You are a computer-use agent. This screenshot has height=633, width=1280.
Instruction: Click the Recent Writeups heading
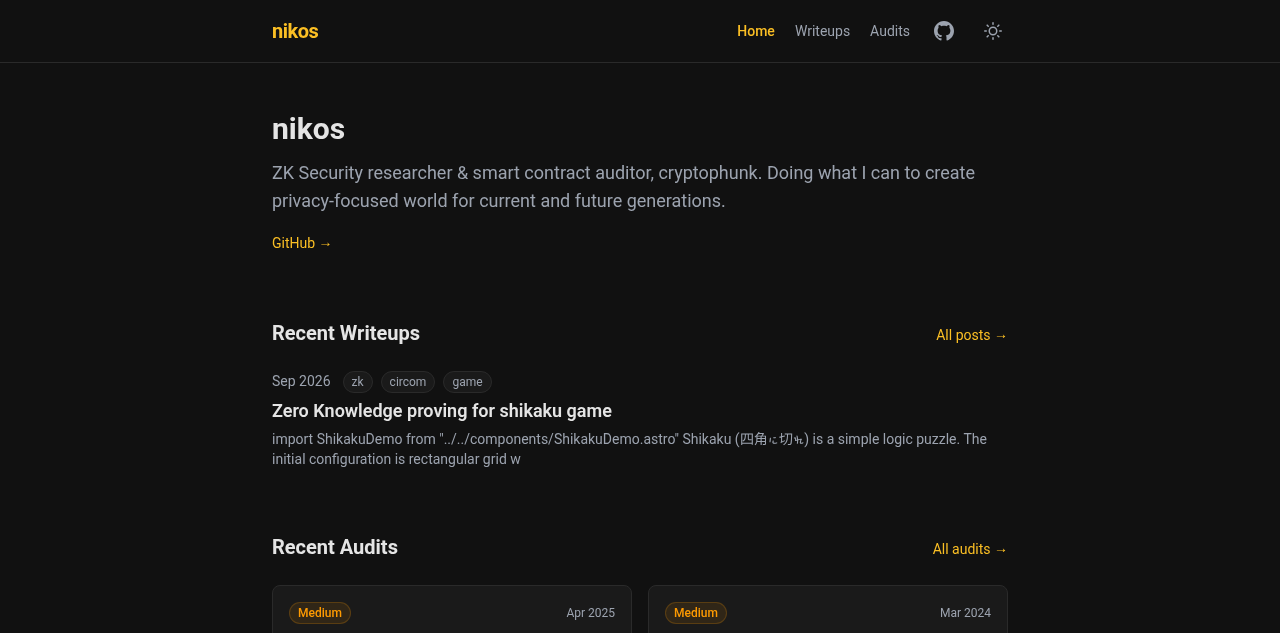pyautogui.click(x=346, y=333)
